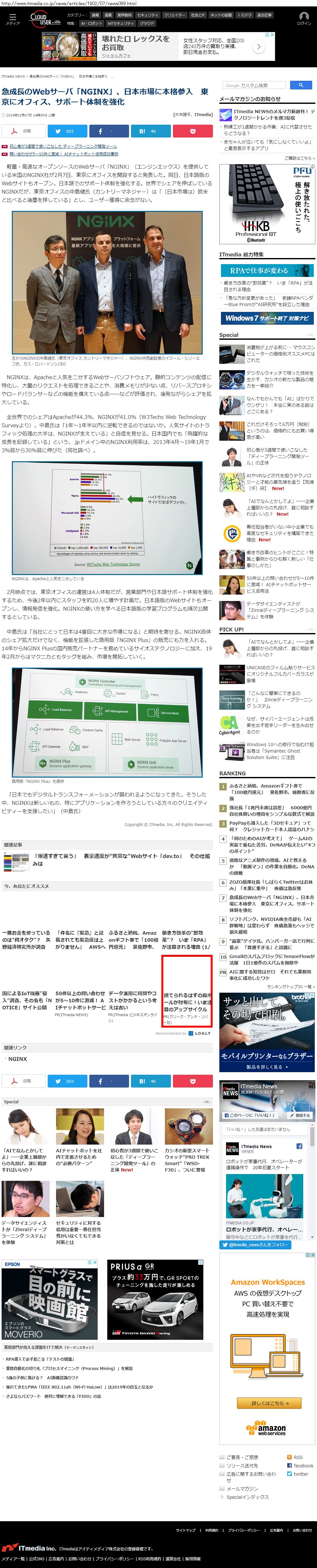This screenshot has width=317, height=1568.
Task: Click ご意見・ご感想 footer link
Action: [241, 1456]
